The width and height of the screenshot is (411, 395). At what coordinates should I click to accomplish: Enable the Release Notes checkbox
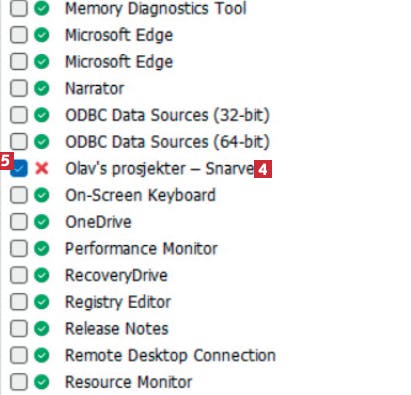[19, 328]
